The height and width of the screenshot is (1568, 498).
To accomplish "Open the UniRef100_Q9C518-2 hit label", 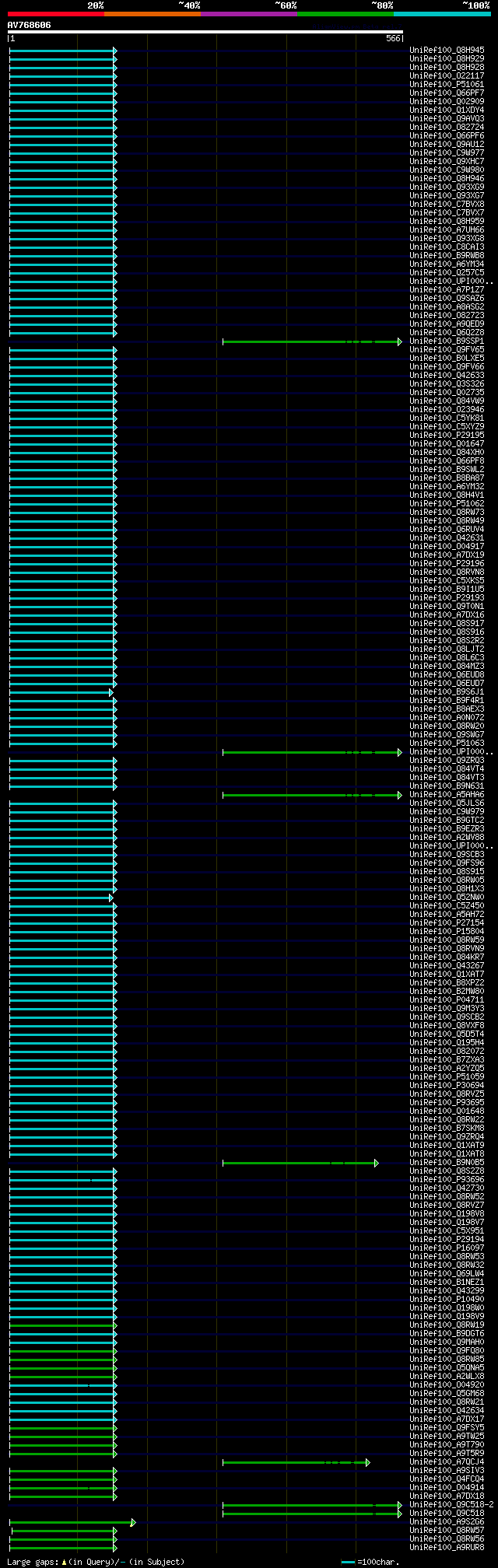I will pyautogui.click(x=451, y=1505).
